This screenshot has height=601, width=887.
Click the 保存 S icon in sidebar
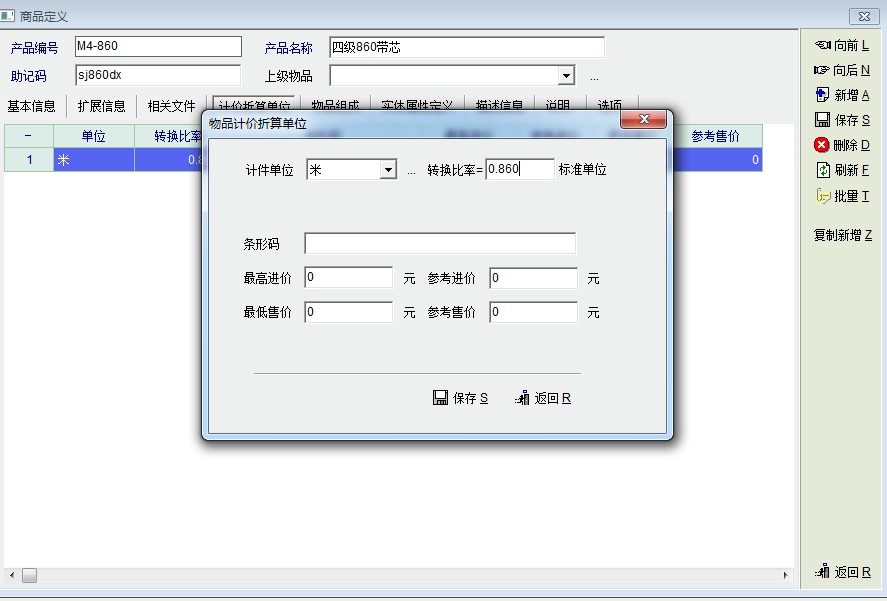pos(823,120)
